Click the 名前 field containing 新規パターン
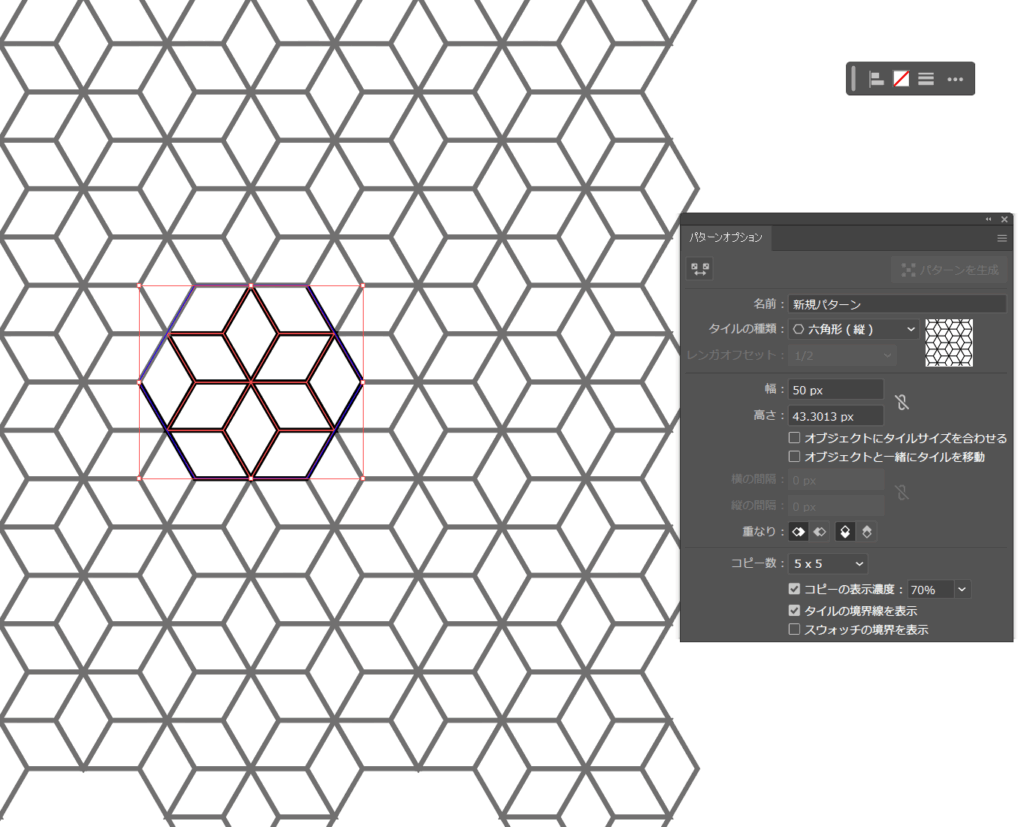 896,303
